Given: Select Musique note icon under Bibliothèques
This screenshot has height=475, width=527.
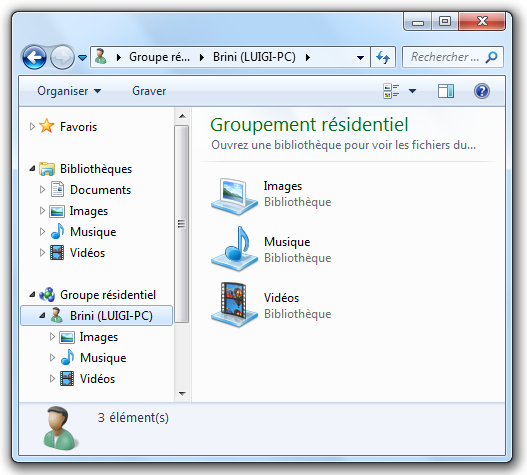Looking at the screenshot, I should (57, 231).
